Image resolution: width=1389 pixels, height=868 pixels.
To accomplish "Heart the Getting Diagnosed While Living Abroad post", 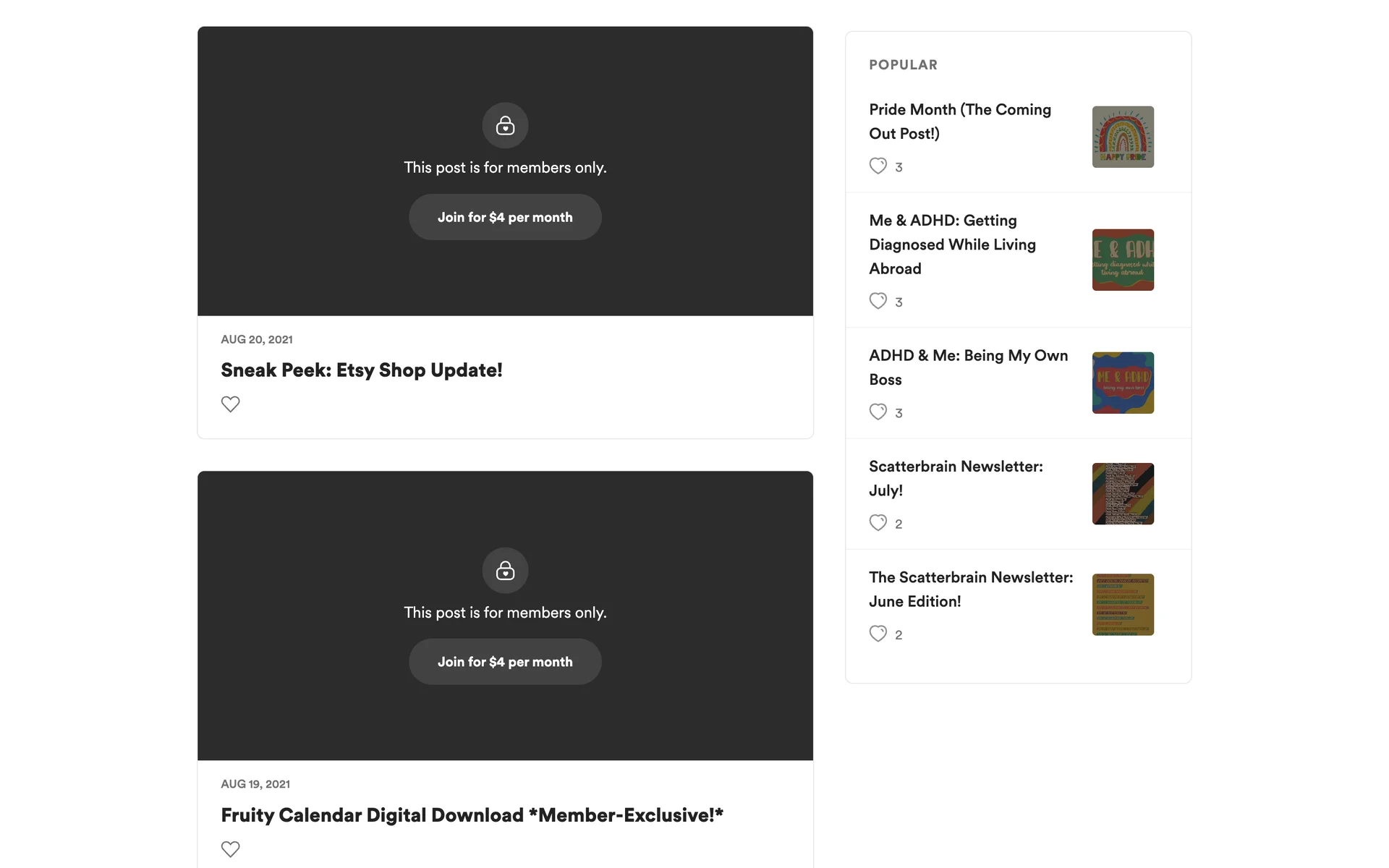I will [x=878, y=301].
